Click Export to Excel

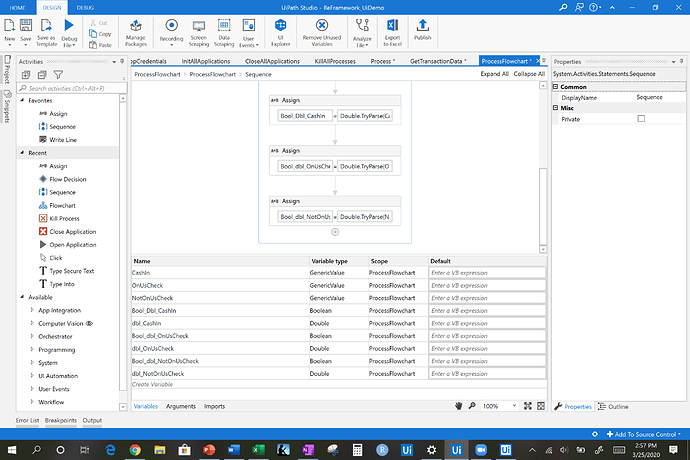392,33
